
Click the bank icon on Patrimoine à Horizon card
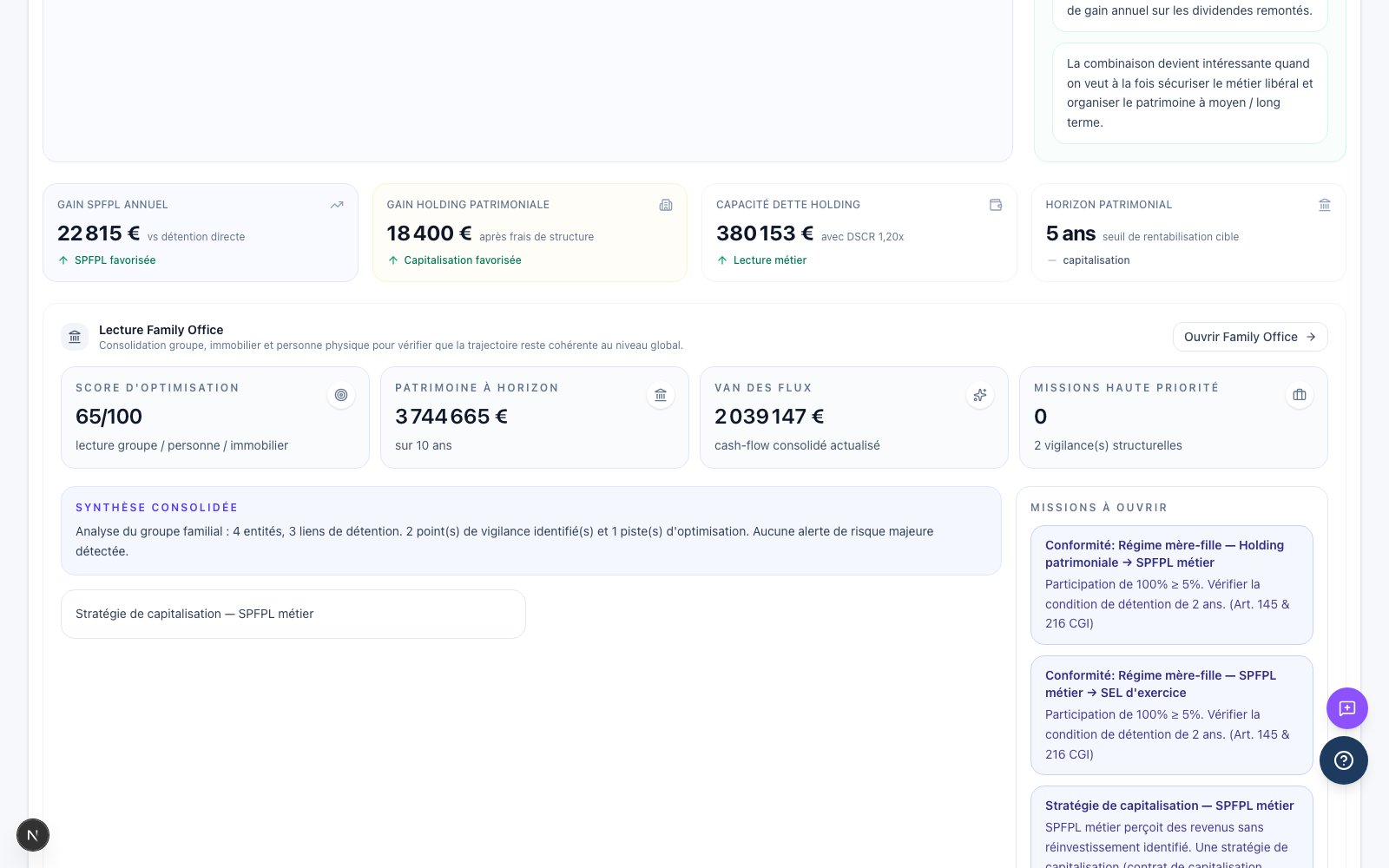pos(661,395)
